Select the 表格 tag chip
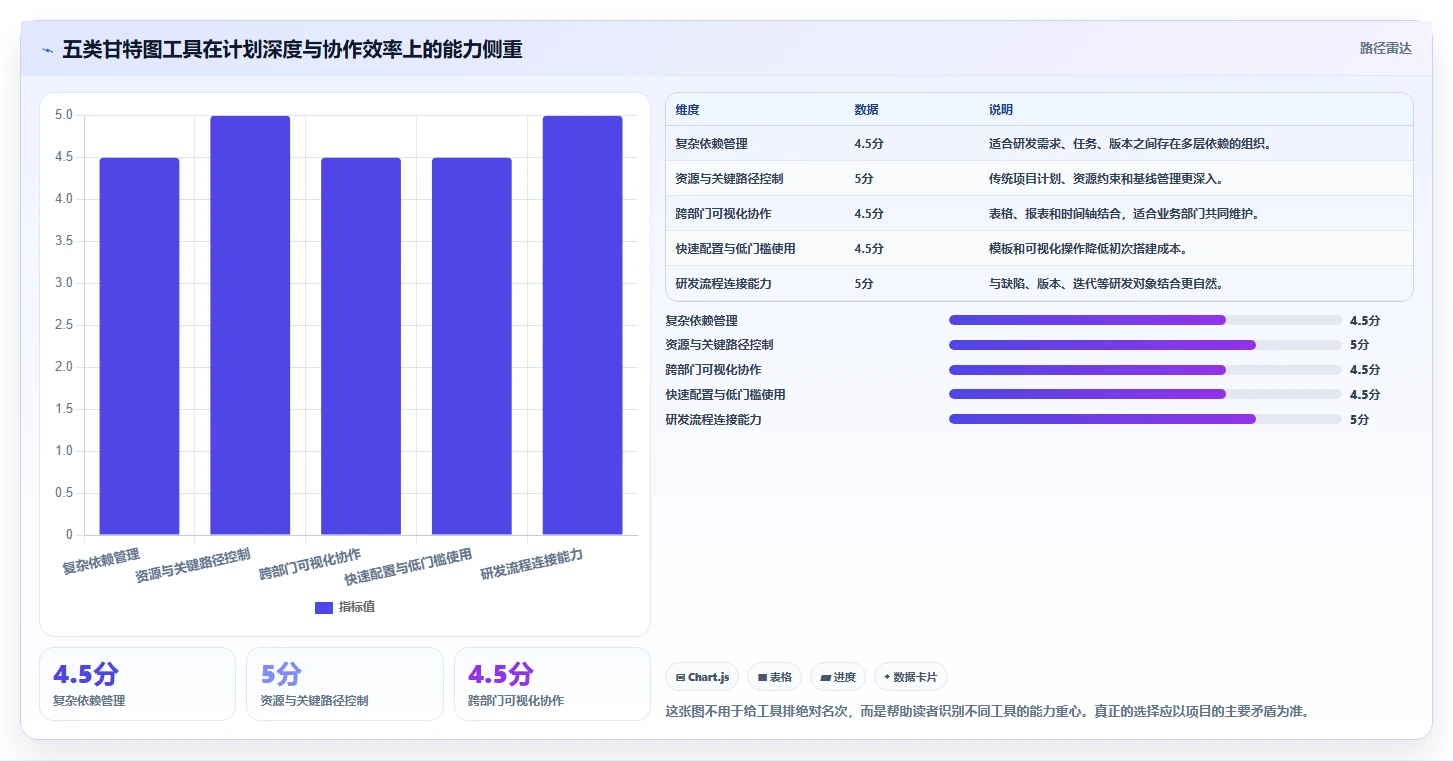1453x761 pixels. click(x=775, y=677)
